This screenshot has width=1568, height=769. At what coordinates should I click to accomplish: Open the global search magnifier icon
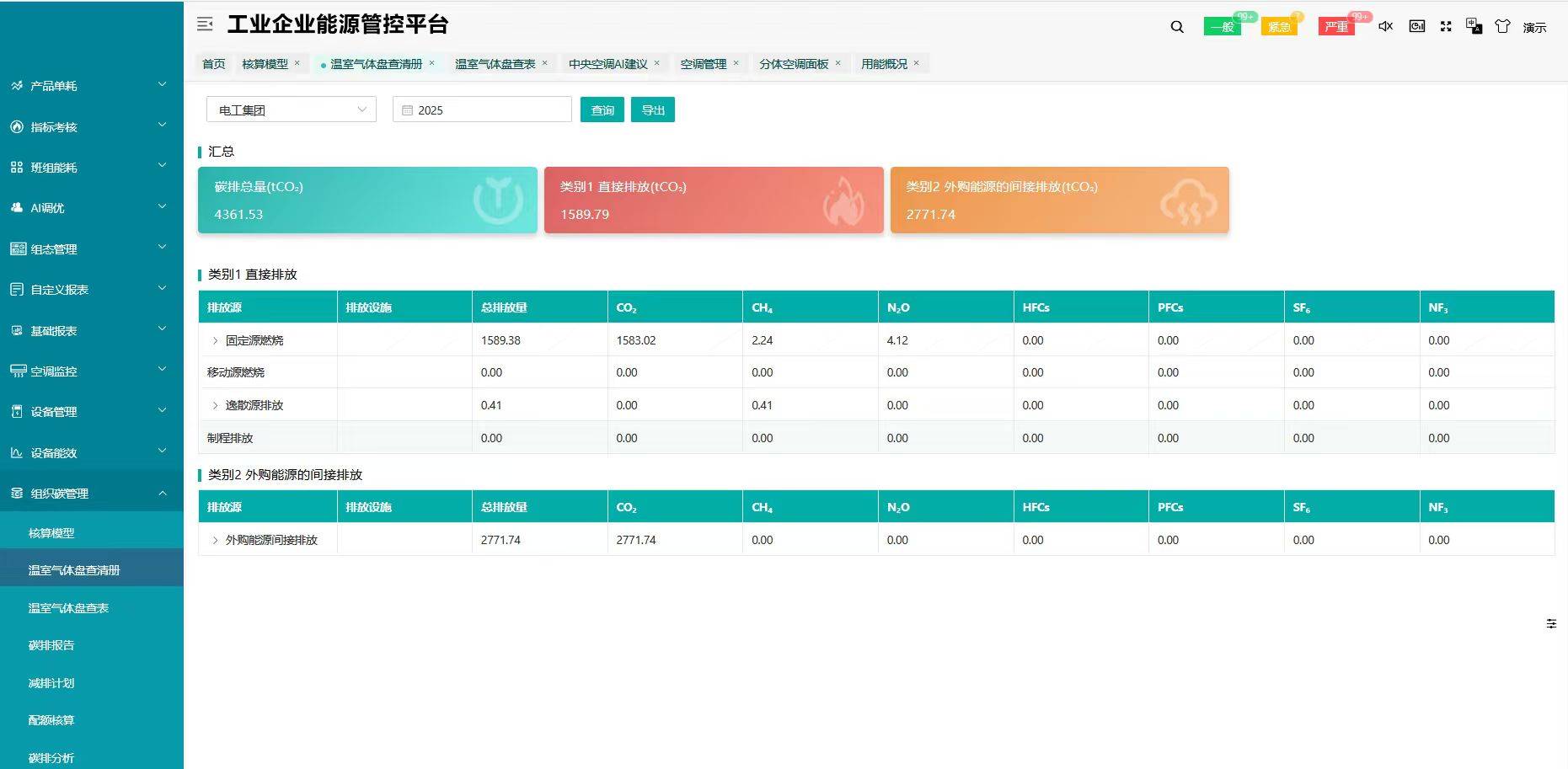tap(1175, 26)
